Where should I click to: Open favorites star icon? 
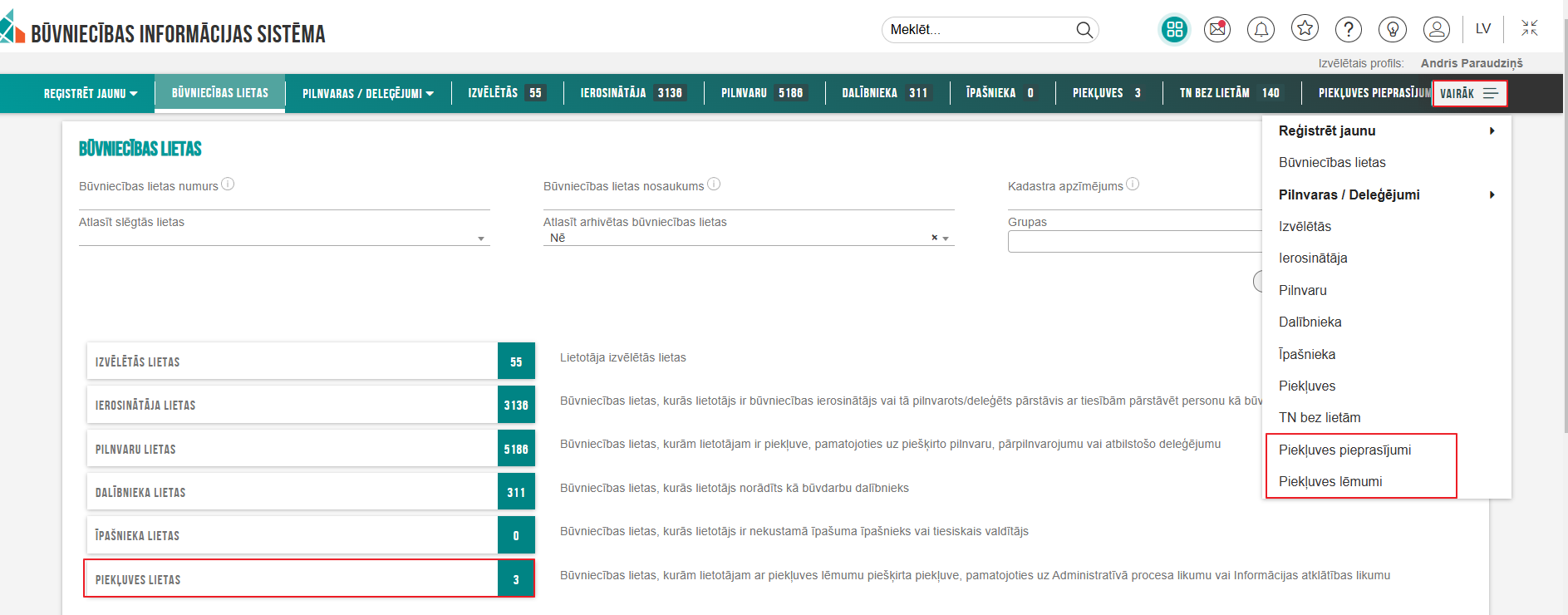[x=1305, y=28]
